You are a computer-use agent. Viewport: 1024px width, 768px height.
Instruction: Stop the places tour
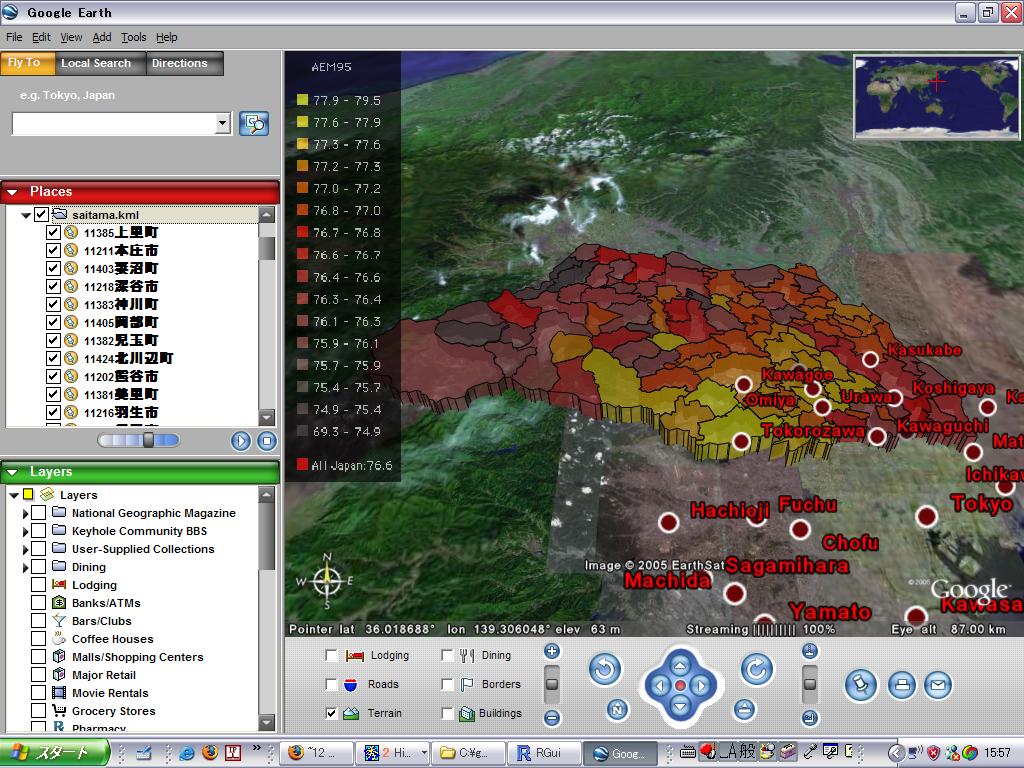266,441
